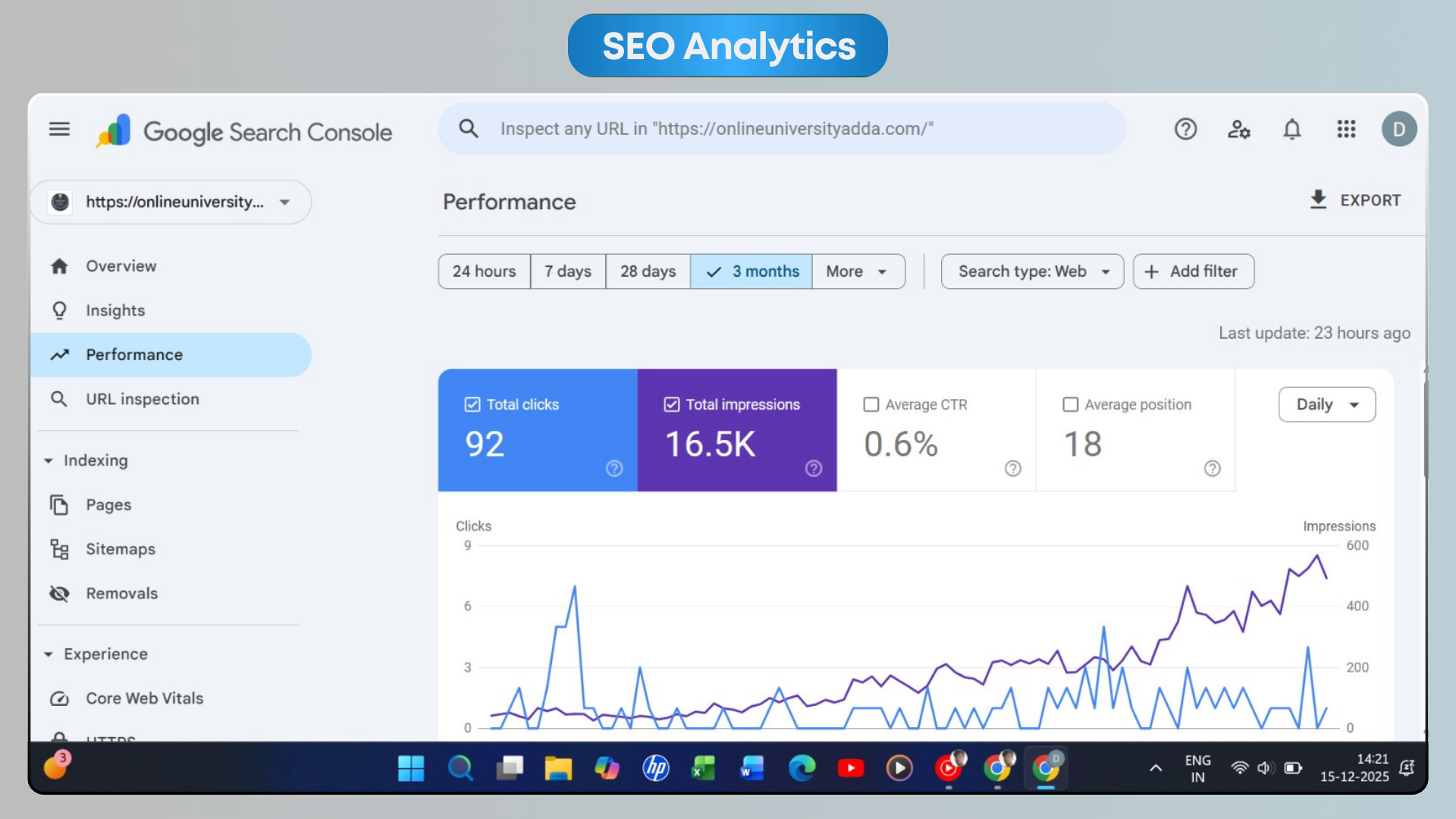
Task: Select the 28 days range tab
Action: pyautogui.click(x=648, y=271)
